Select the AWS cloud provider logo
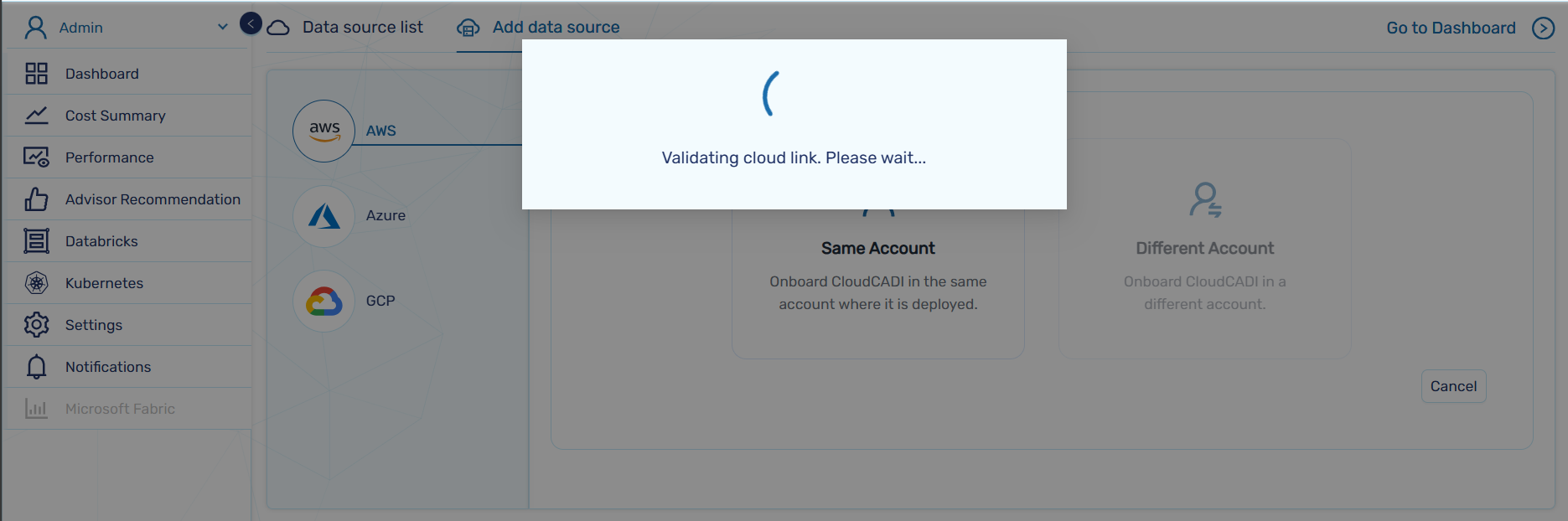This screenshot has height=521, width=1568. click(x=323, y=131)
